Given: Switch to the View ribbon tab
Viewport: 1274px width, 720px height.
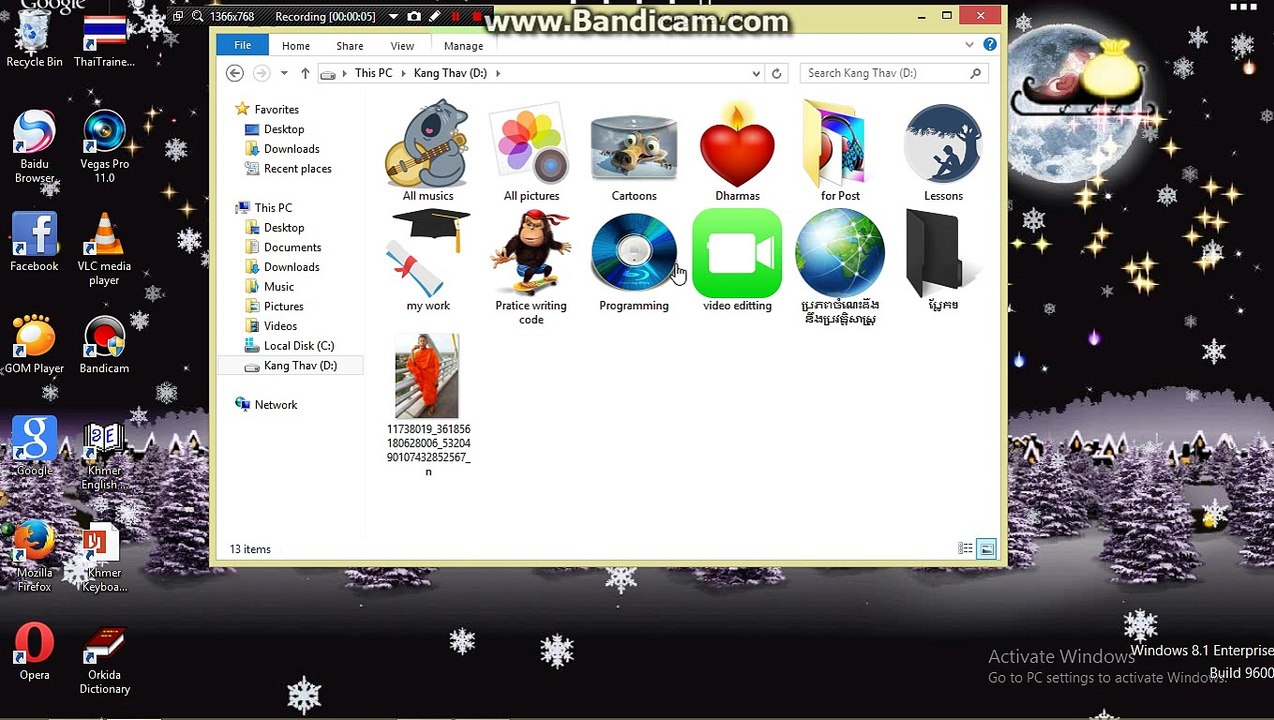Looking at the screenshot, I should (402, 46).
